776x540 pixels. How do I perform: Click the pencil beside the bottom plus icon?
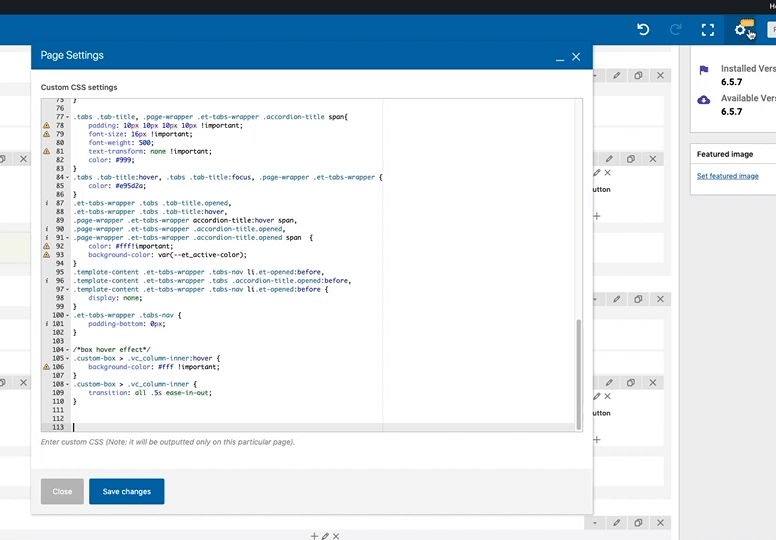[x=325, y=536]
